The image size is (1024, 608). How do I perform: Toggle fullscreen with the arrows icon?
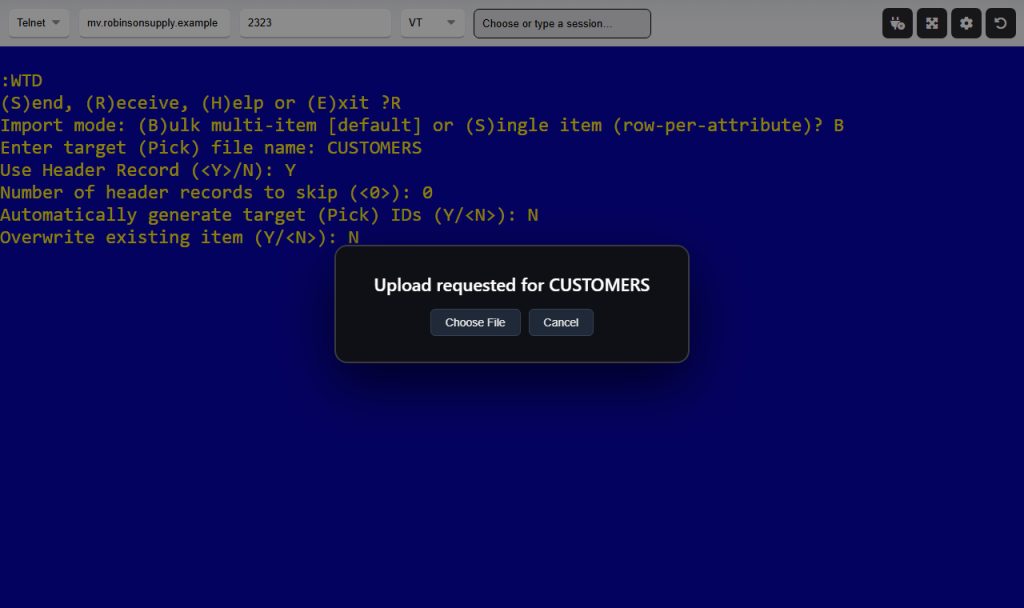click(932, 24)
